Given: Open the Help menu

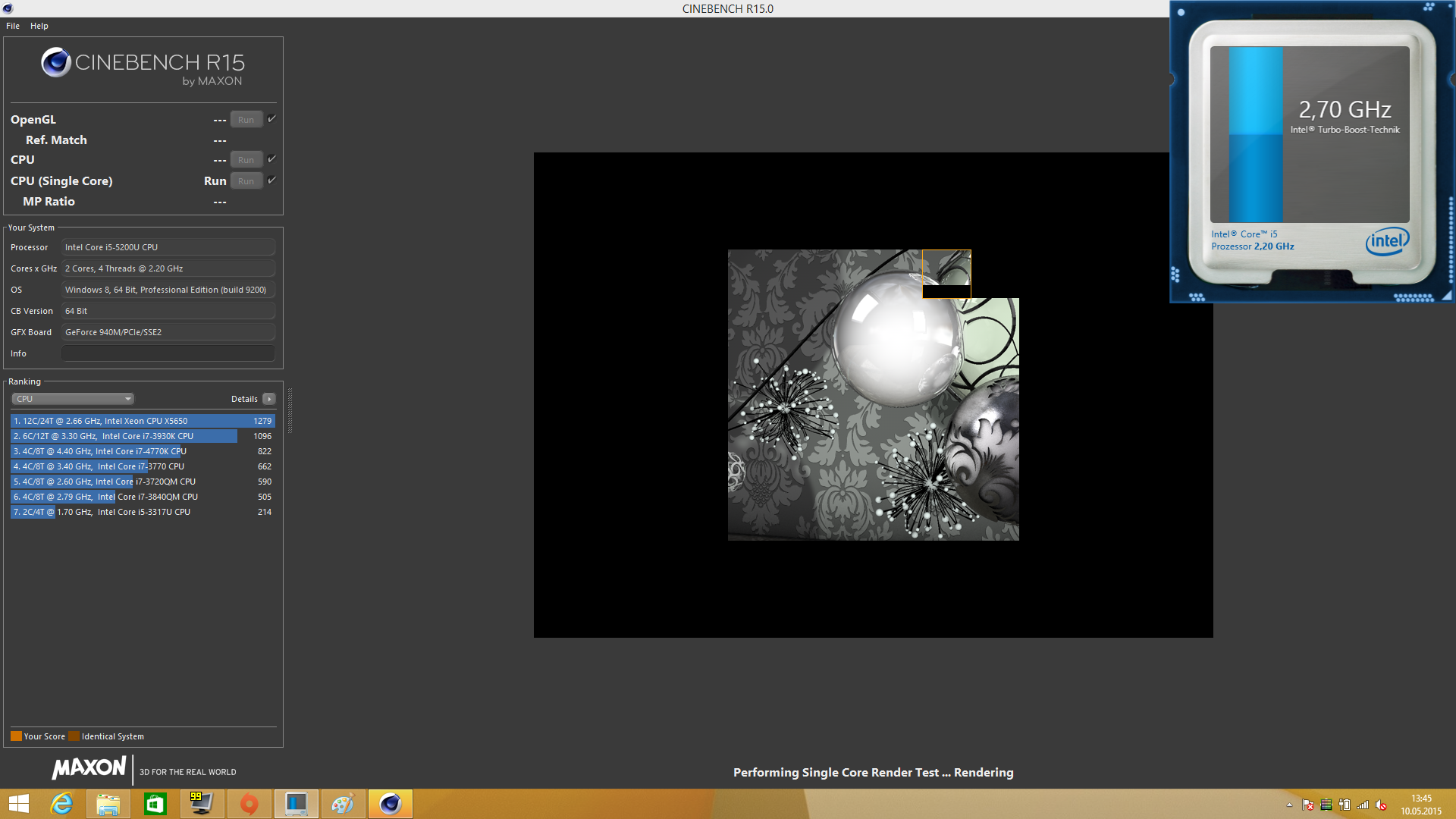Looking at the screenshot, I should coord(39,26).
